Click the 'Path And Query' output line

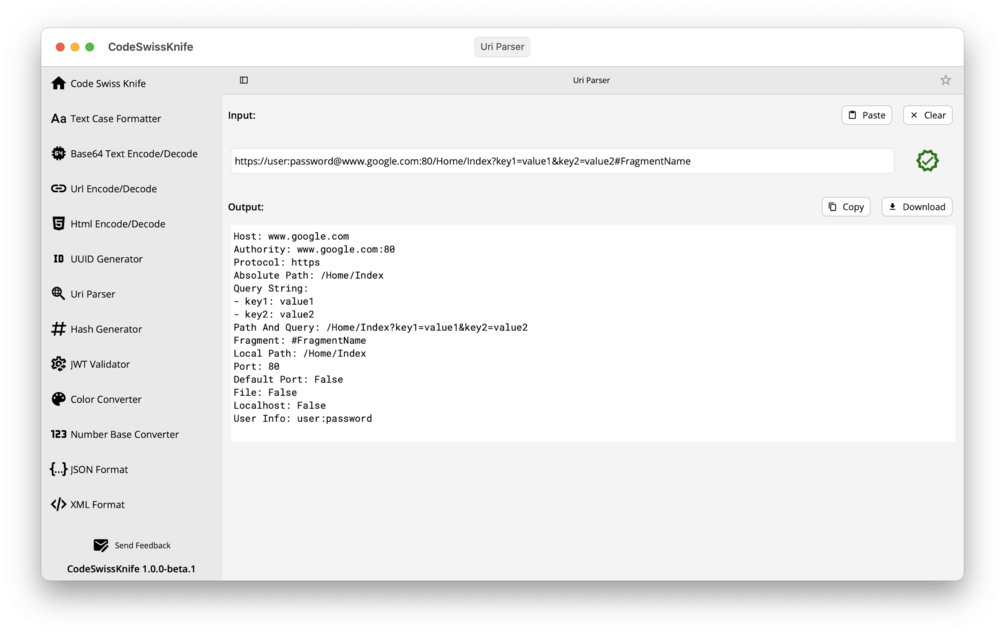coord(381,327)
